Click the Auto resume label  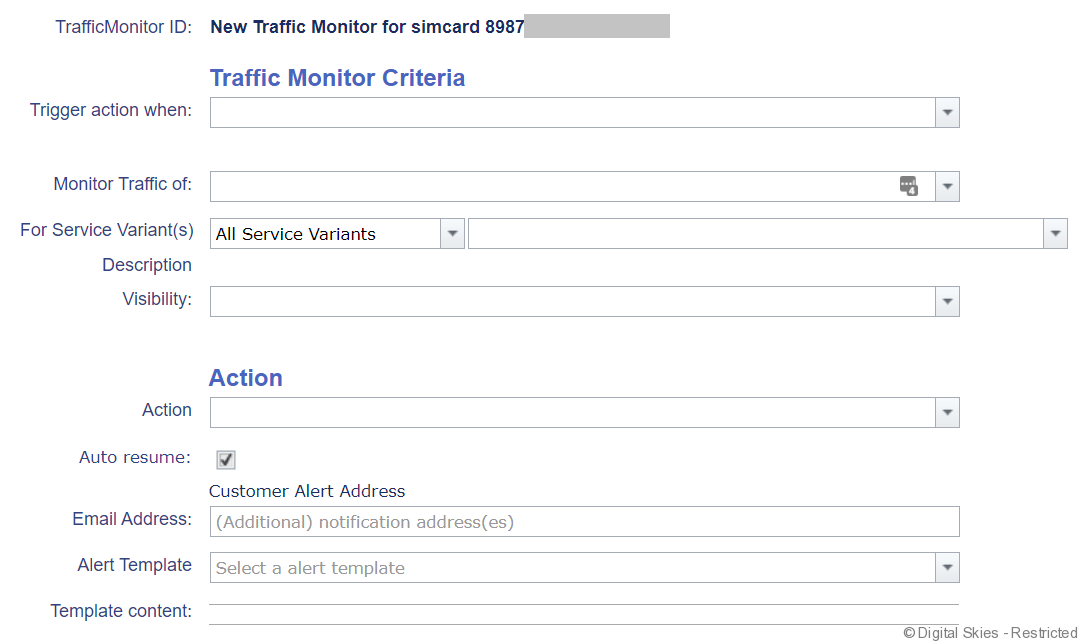click(134, 458)
